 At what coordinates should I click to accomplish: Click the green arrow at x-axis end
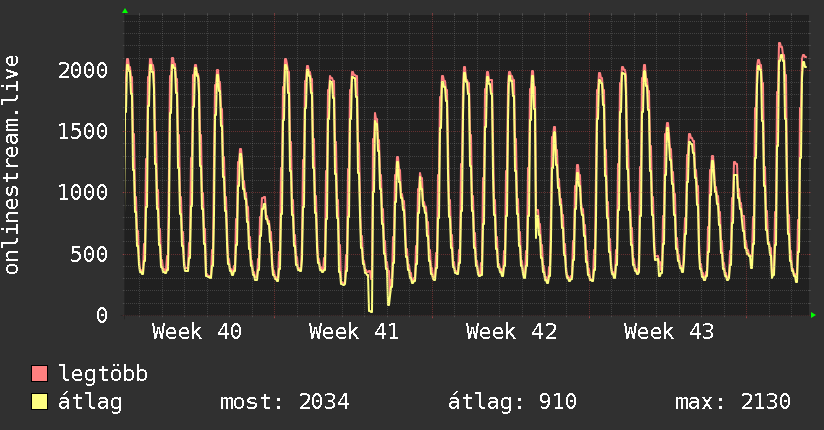813,315
